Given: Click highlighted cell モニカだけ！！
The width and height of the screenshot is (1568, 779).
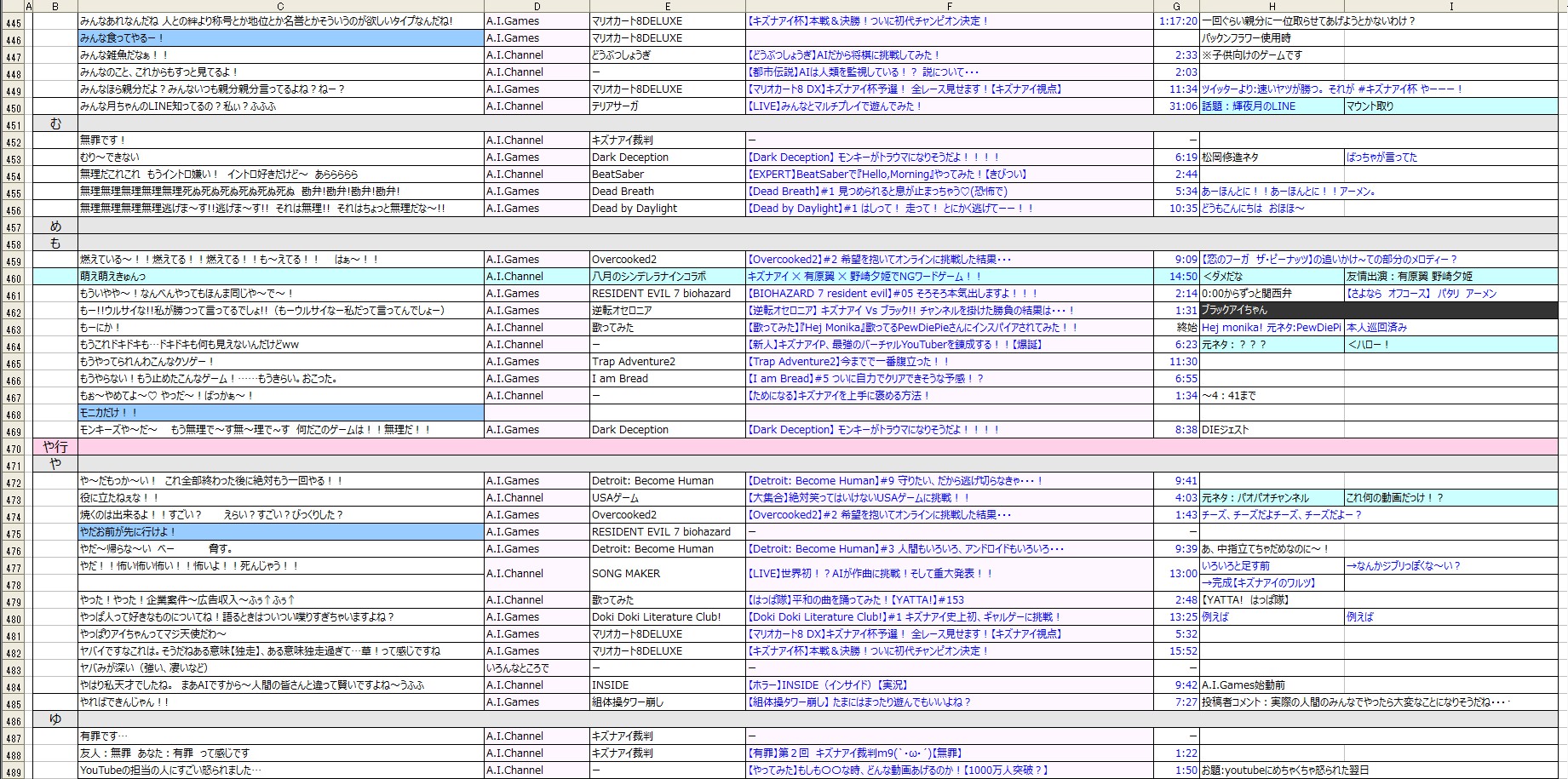Looking at the screenshot, I should click(x=280, y=413).
